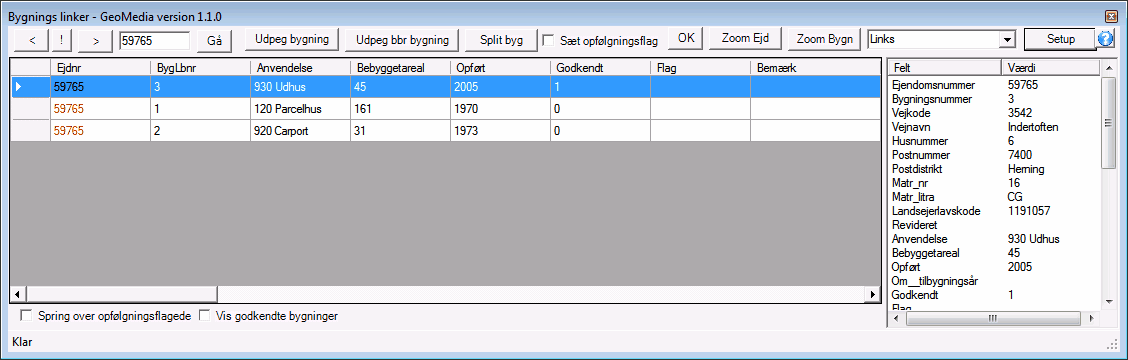The width and height of the screenshot is (1128, 360).
Task: Click details panel horizontal scrollbar thumb
Action: click(992, 318)
